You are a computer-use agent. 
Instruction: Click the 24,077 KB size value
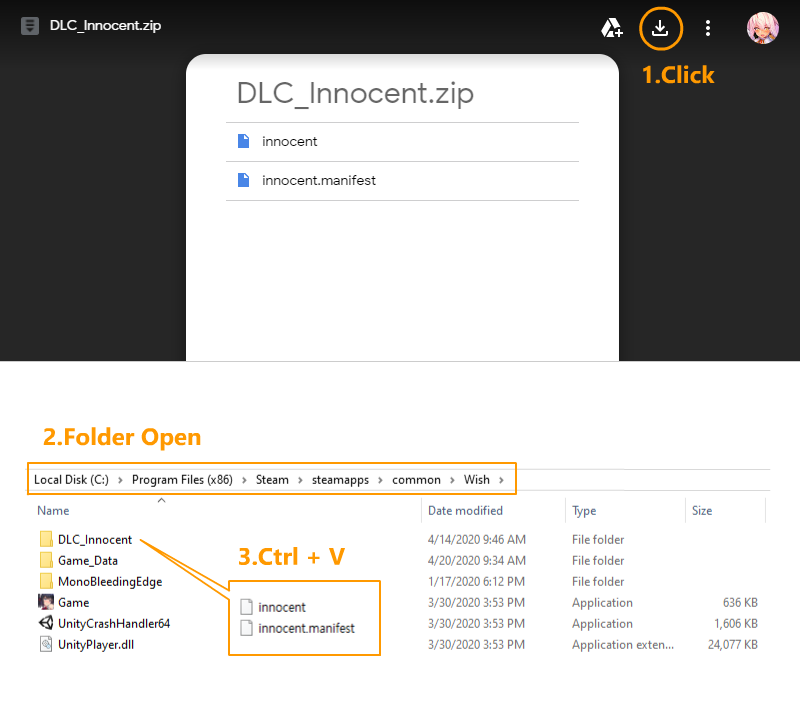(733, 644)
